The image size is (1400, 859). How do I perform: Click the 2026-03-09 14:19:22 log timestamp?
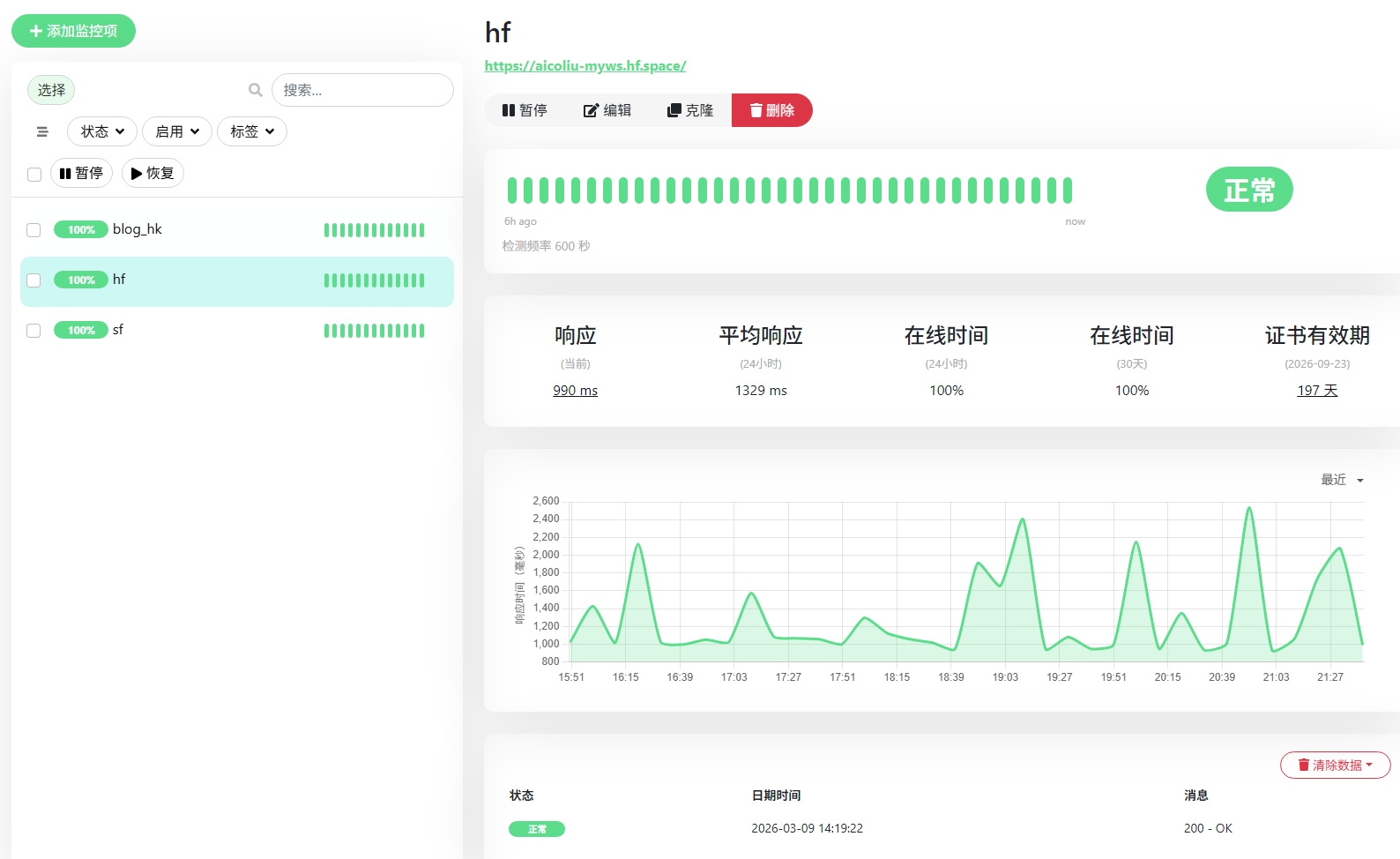point(807,828)
